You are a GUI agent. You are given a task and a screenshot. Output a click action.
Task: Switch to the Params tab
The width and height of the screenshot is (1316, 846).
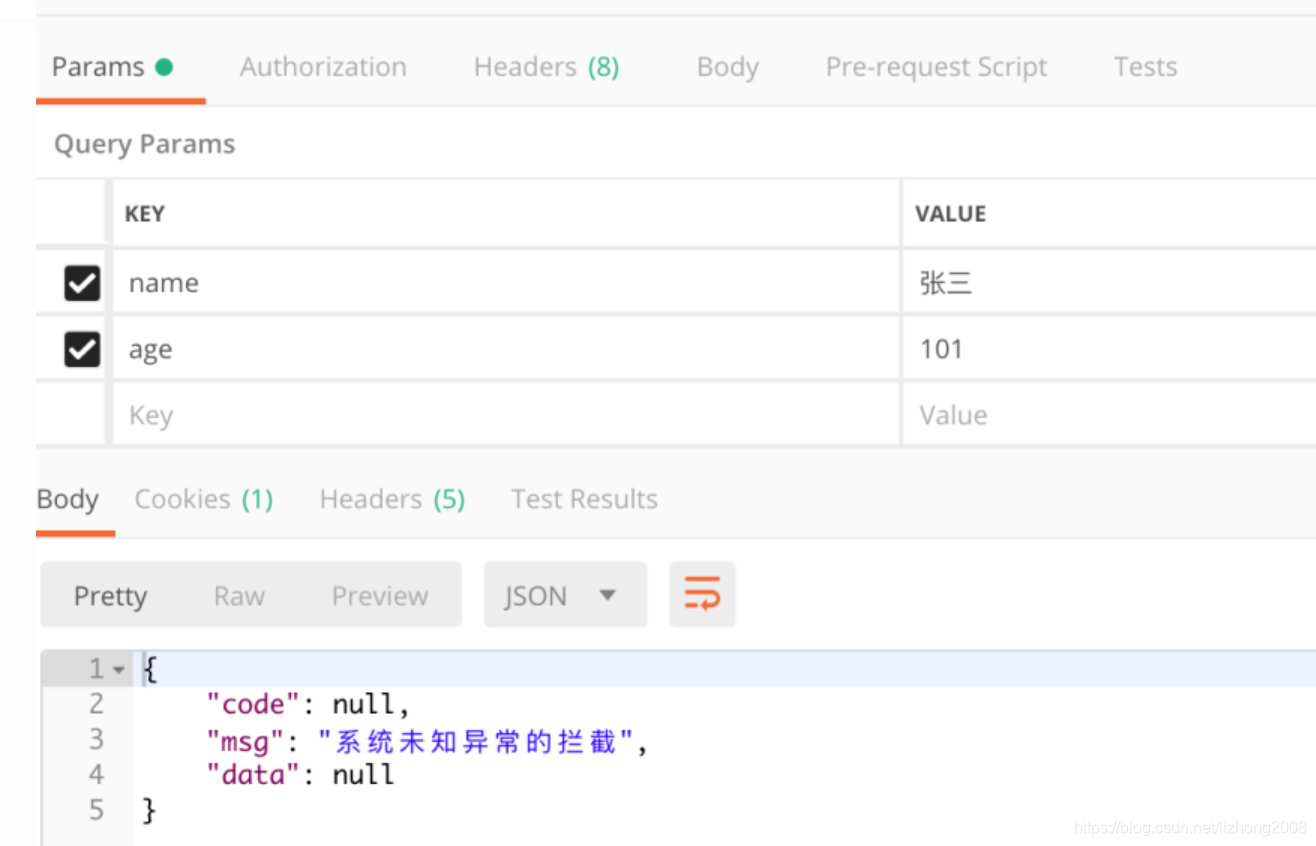[x=113, y=67]
